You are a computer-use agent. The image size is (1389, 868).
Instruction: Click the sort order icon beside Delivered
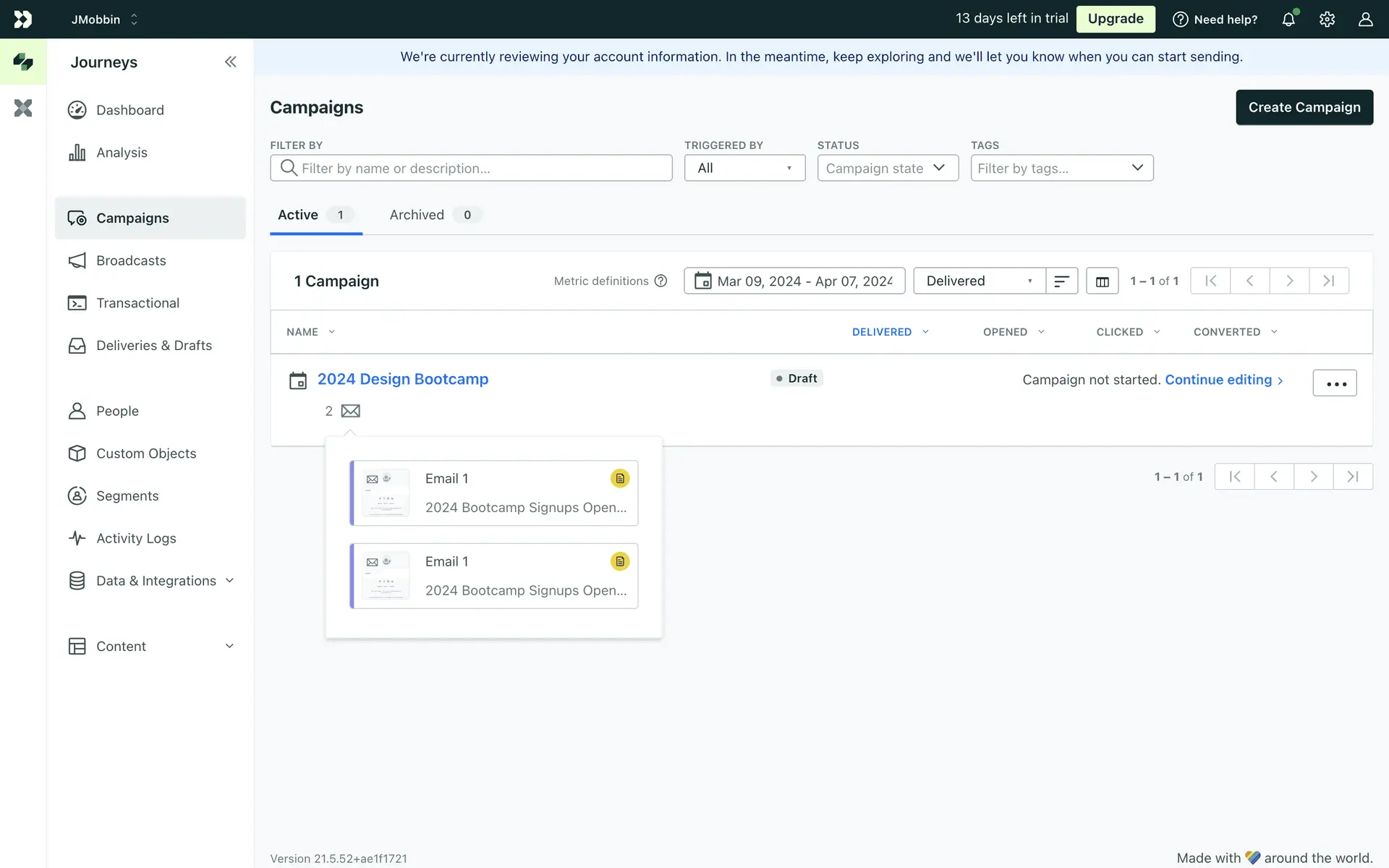coord(1061,281)
